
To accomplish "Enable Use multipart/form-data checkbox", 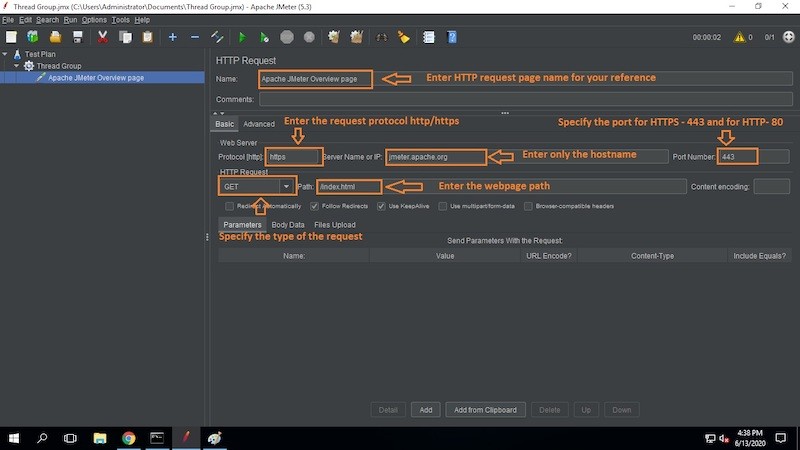I will tap(442, 206).
